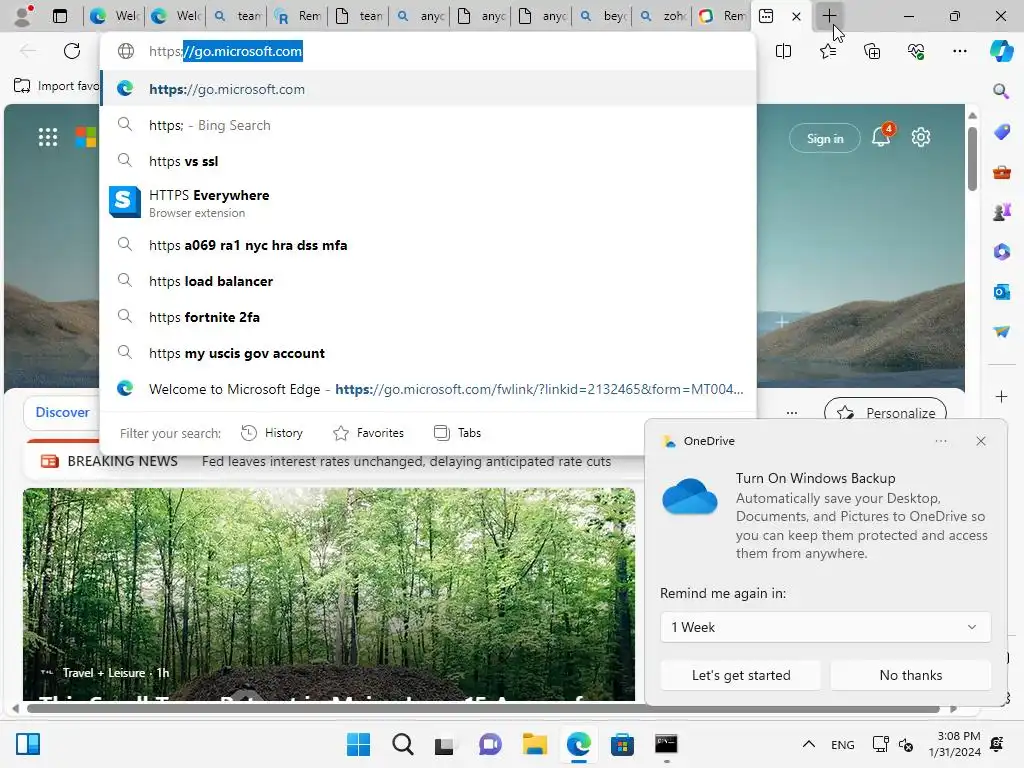
Task: Click the sidebar customize plus icon
Action: coord(1001,396)
